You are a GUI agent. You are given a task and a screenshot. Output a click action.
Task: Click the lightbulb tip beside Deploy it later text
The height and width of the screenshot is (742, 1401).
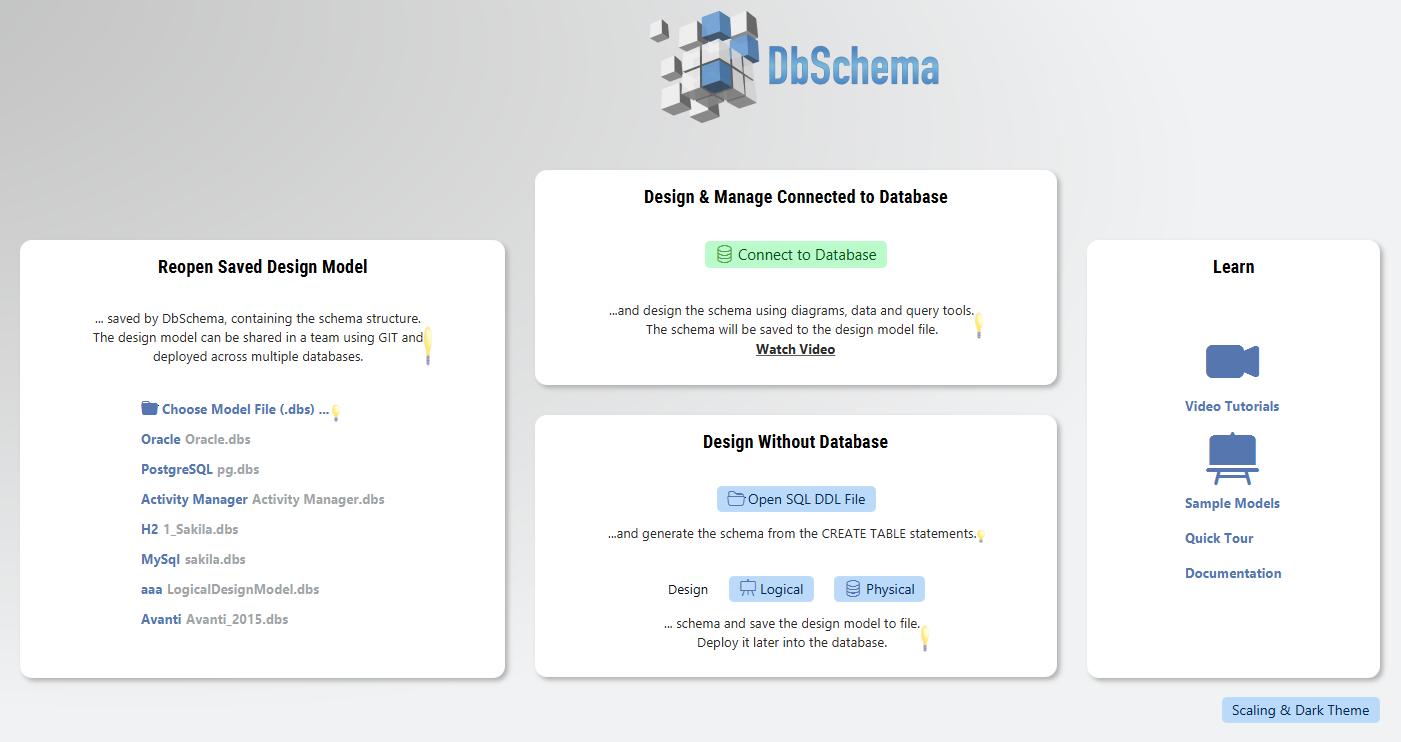pos(925,638)
